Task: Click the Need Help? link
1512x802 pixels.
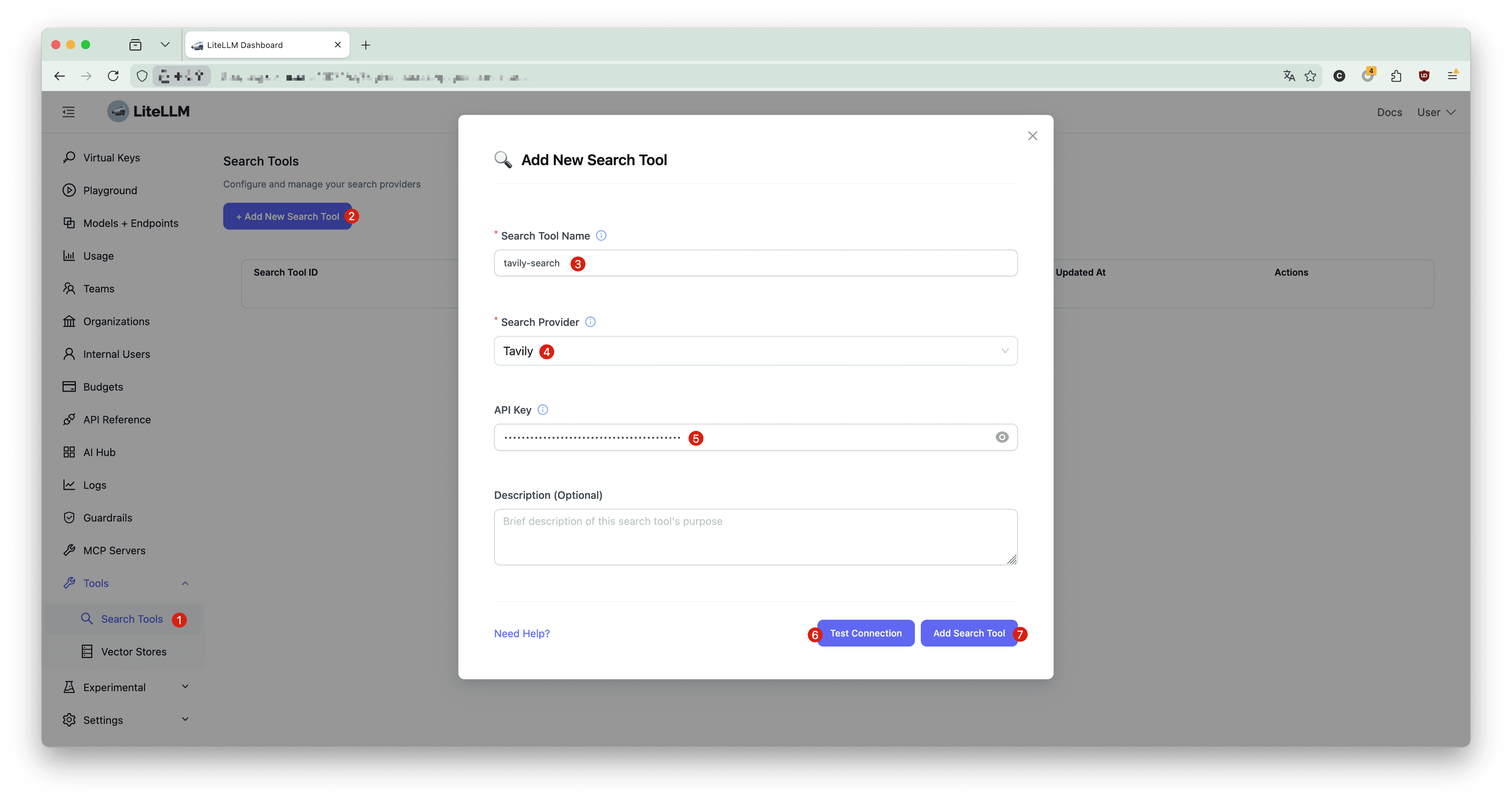Action: tap(522, 633)
